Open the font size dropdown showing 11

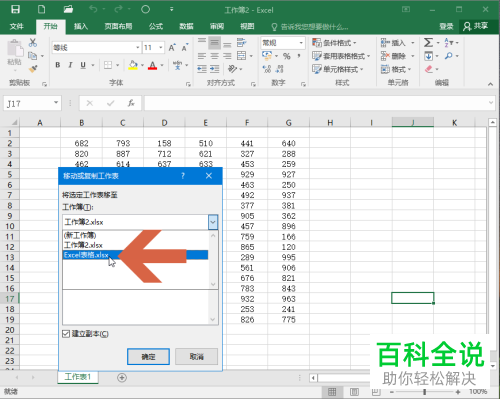coord(161,48)
